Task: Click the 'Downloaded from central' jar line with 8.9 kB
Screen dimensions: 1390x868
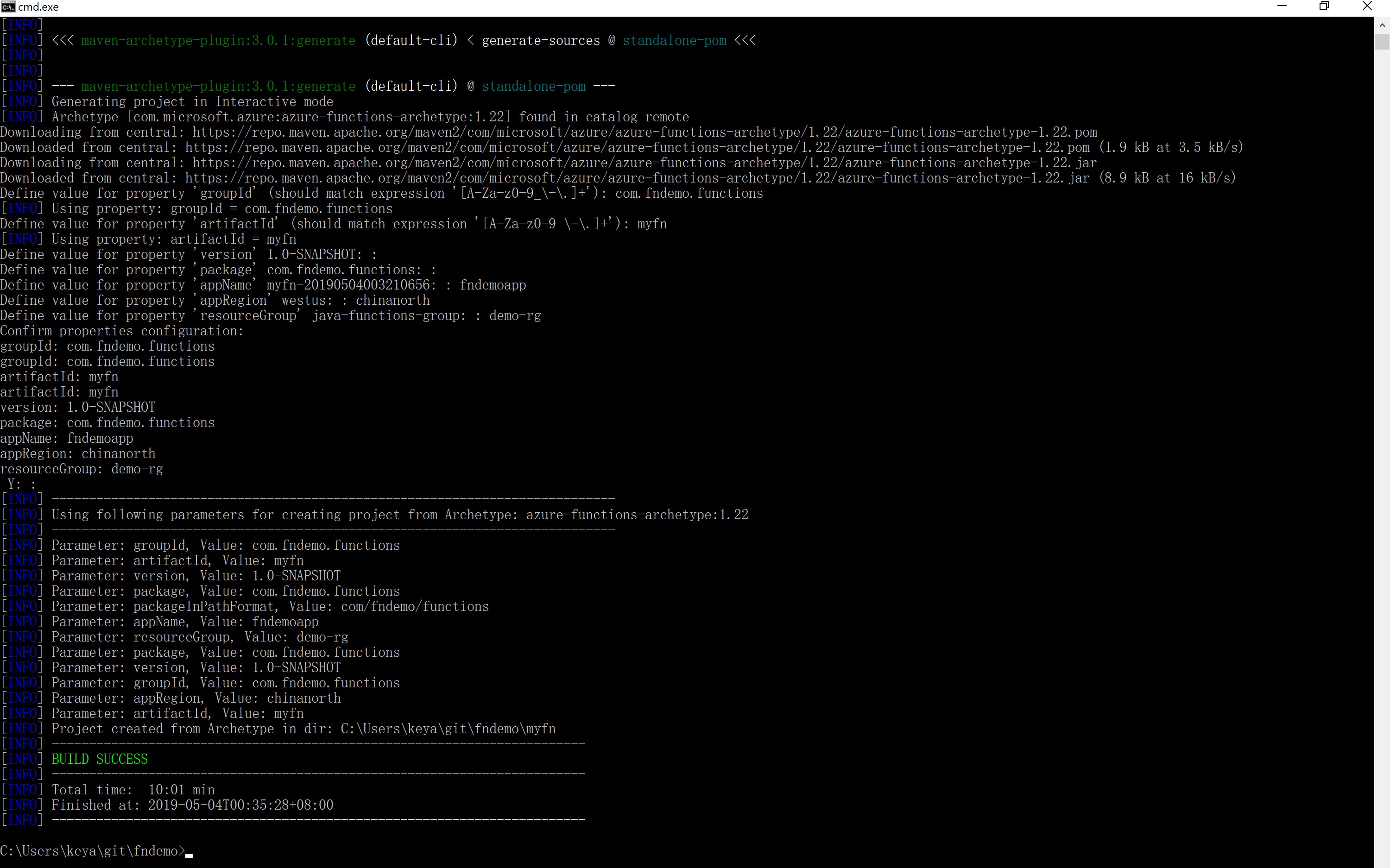Action: click(x=618, y=178)
